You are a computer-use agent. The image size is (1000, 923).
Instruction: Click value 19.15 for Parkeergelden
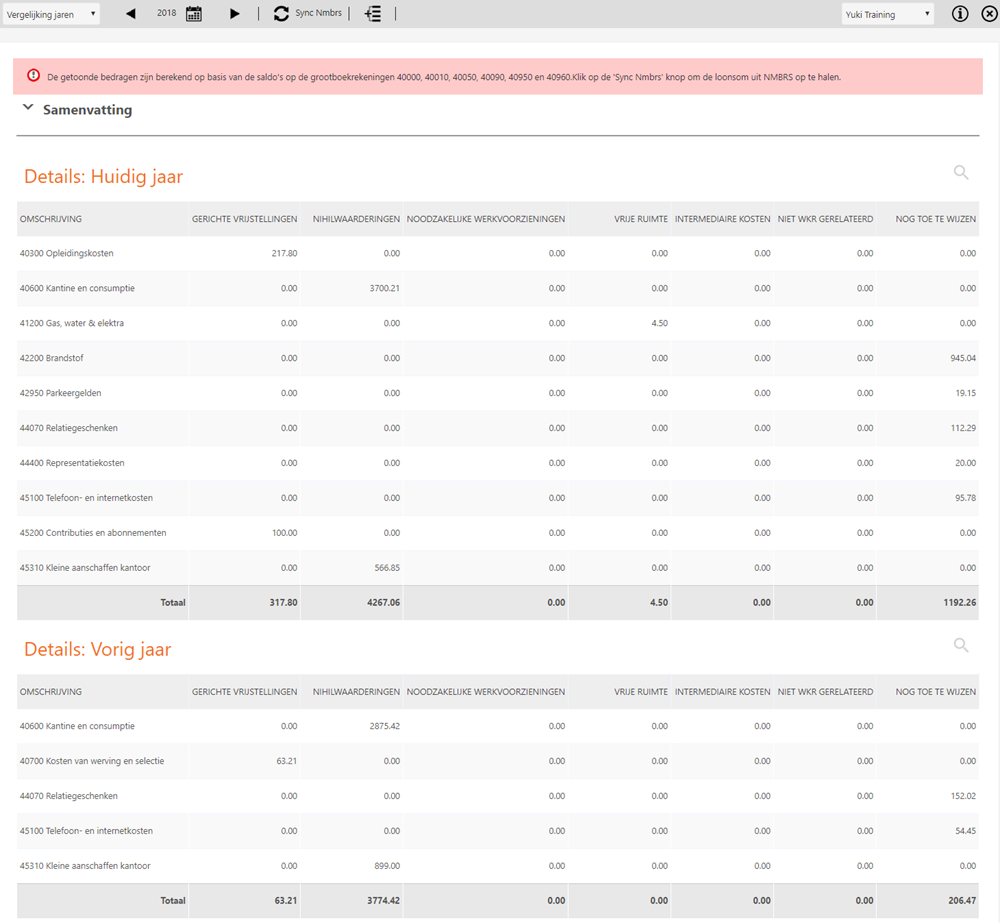[966, 393]
